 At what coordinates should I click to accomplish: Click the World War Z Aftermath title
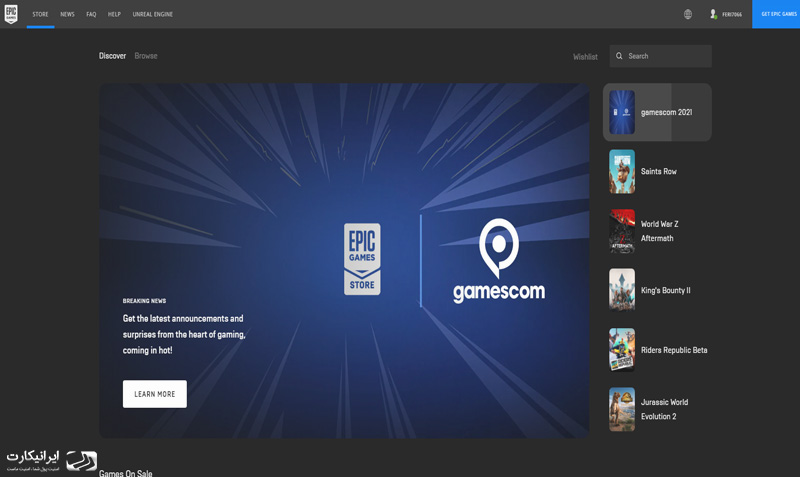pyautogui.click(x=660, y=231)
